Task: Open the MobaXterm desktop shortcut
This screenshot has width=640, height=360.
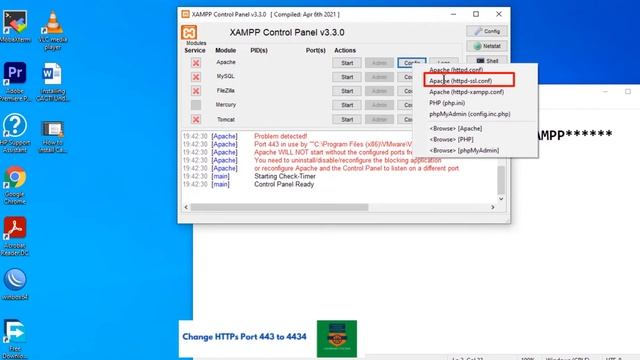Action: pos(15,27)
